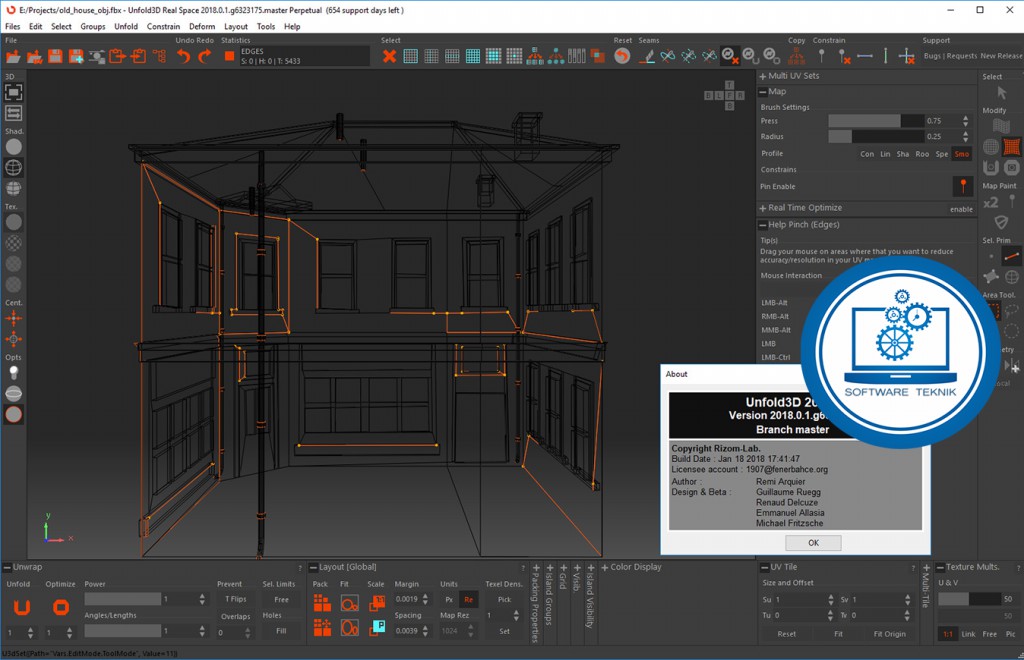
Task: Click the top Scale 1:1 icon
Action: pyautogui.click(x=377, y=603)
